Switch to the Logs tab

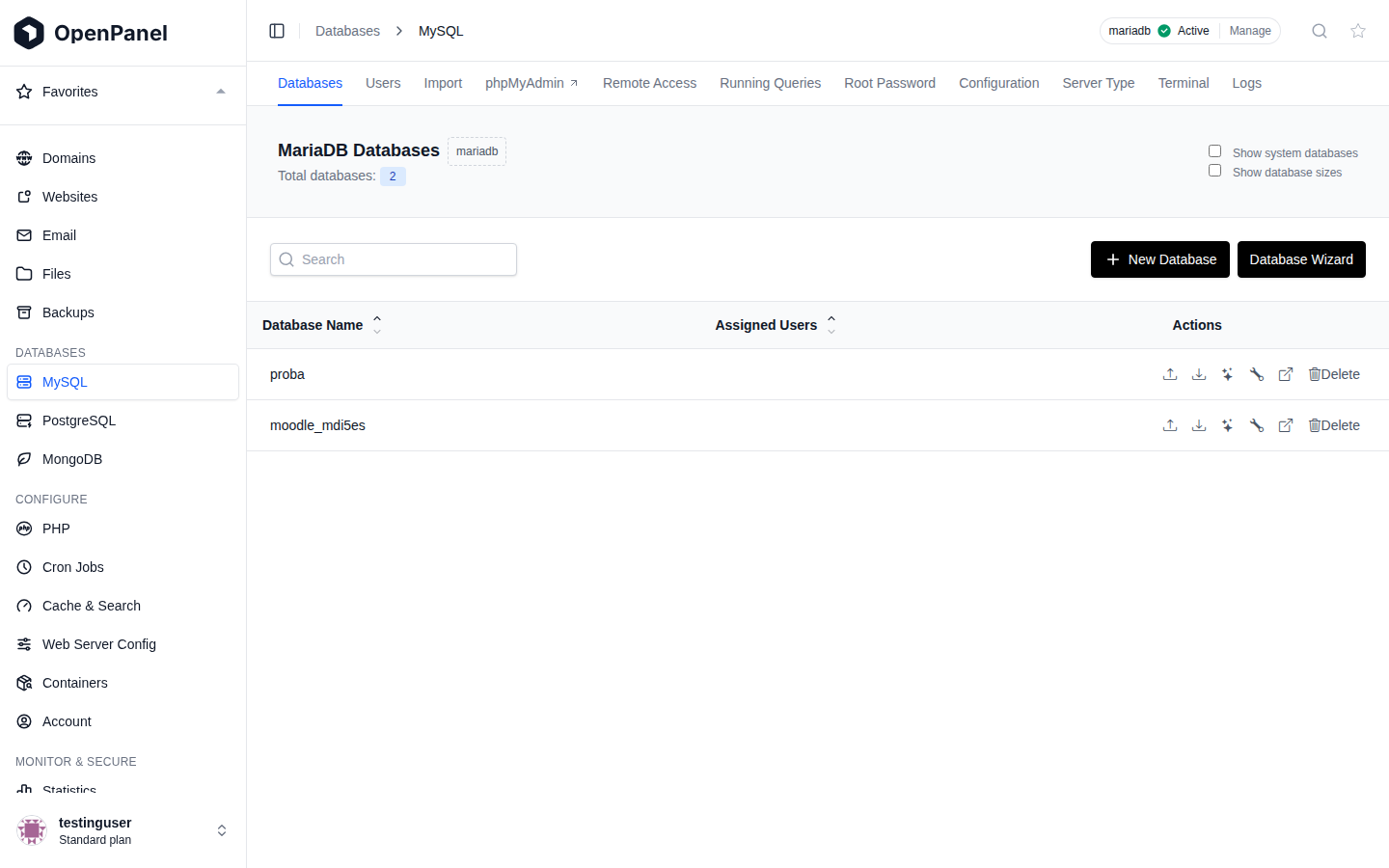pyautogui.click(x=1246, y=83)
